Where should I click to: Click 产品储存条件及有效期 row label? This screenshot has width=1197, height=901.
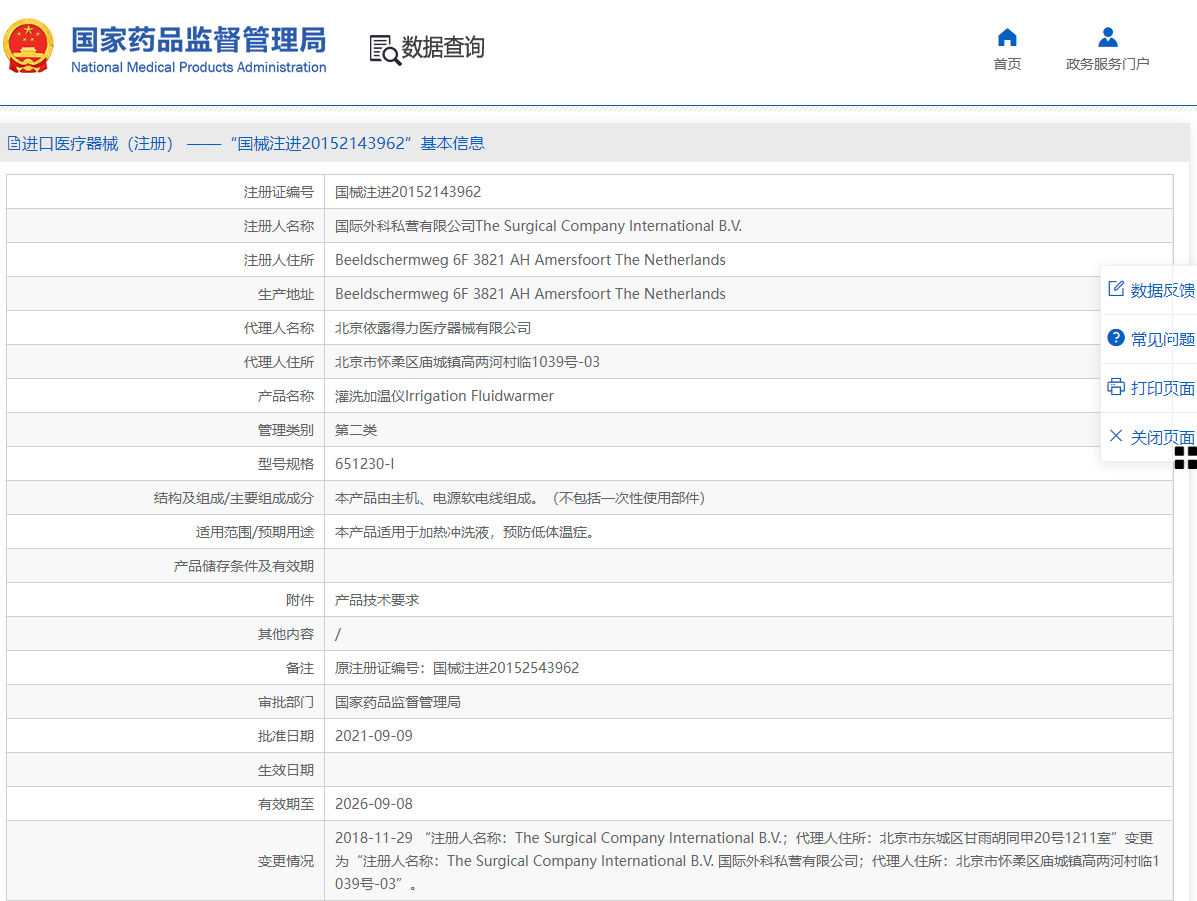(x=244, y=566)
